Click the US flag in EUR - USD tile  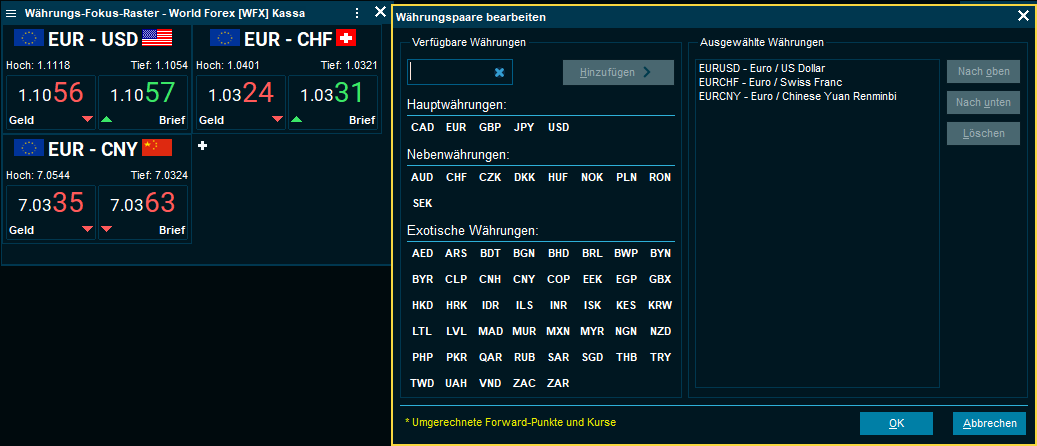tap(157, 38)
